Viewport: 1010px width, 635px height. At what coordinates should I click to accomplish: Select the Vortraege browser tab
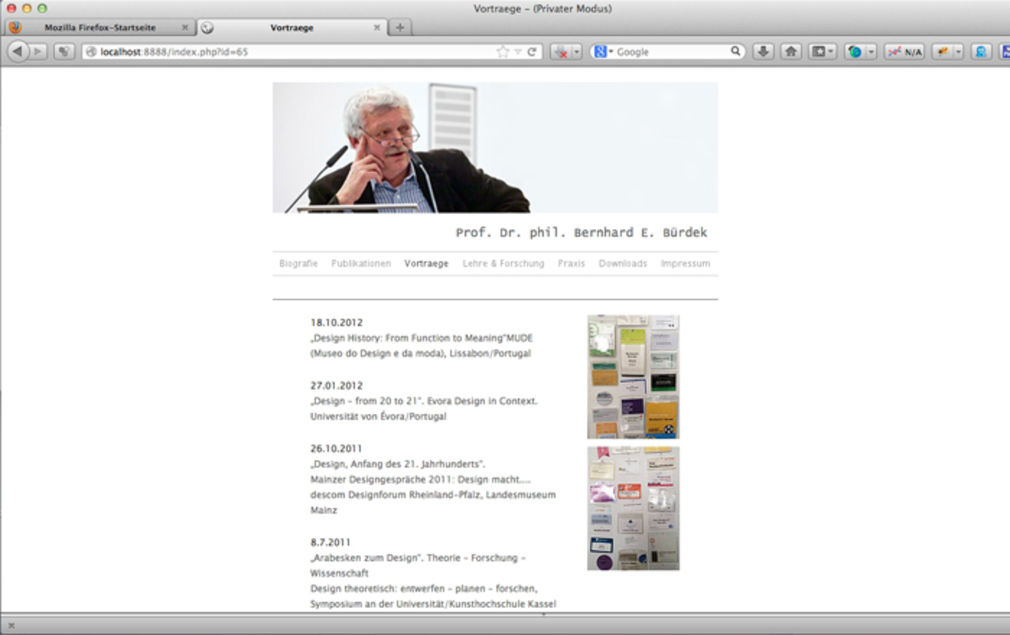[x=292, y=28]
